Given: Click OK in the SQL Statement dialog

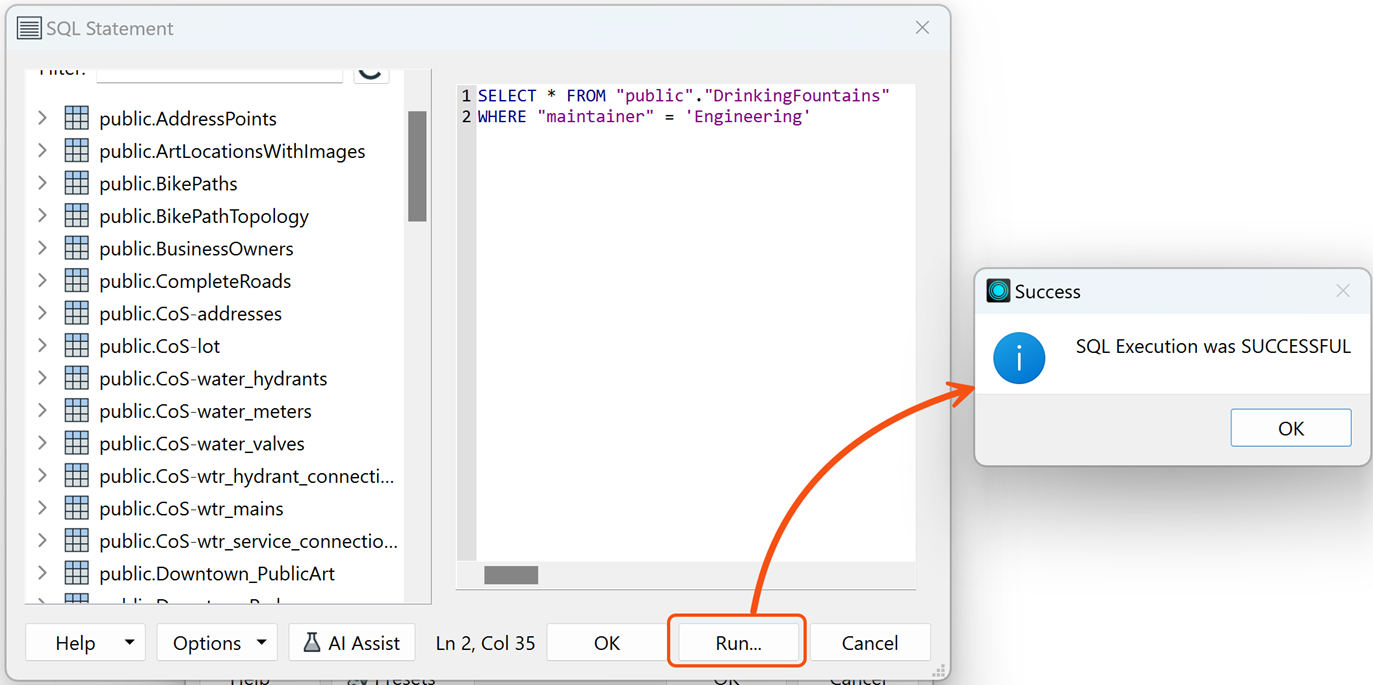Looking at the screenshot, I should pos(607,643).
